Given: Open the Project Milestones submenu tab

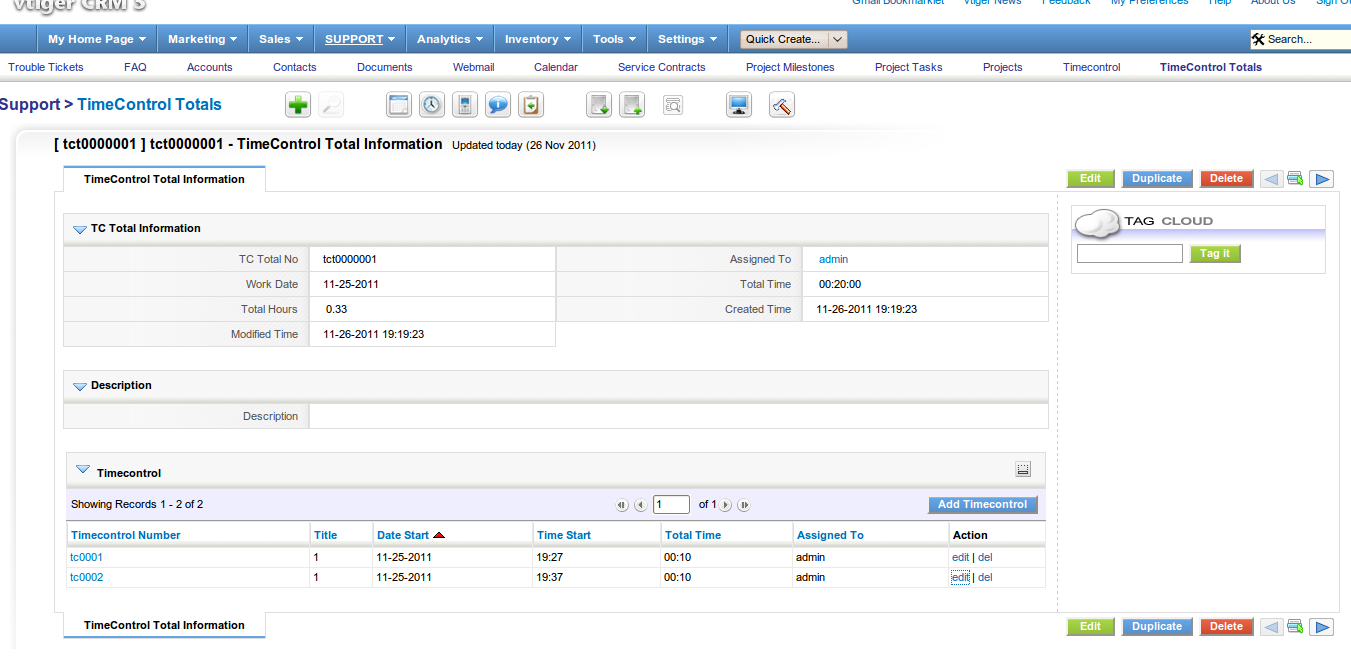Looking at the screenshot, I should 790,67.
